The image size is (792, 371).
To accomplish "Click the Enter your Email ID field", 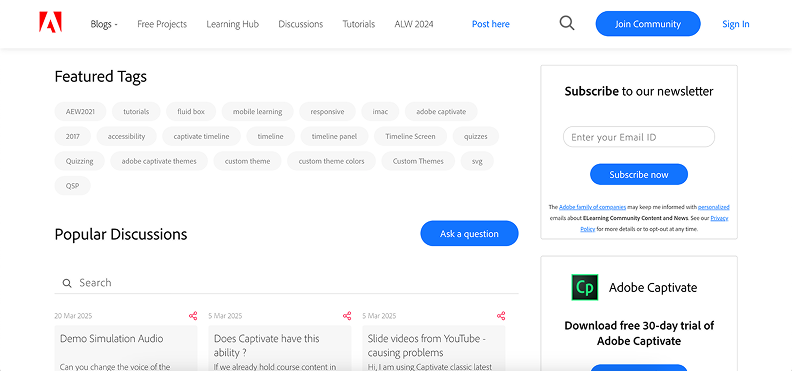I will 639,137.
